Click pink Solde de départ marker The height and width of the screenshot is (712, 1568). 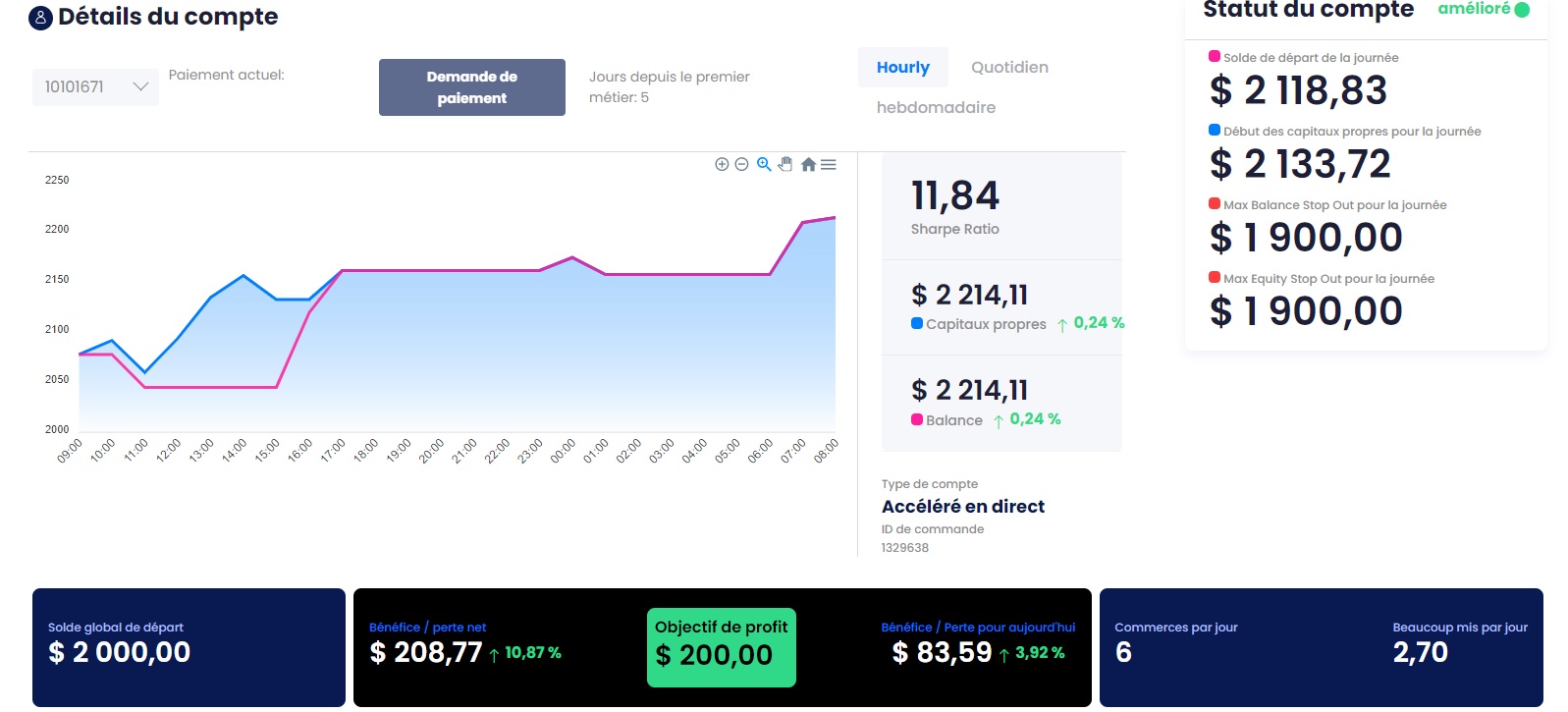1215,57
